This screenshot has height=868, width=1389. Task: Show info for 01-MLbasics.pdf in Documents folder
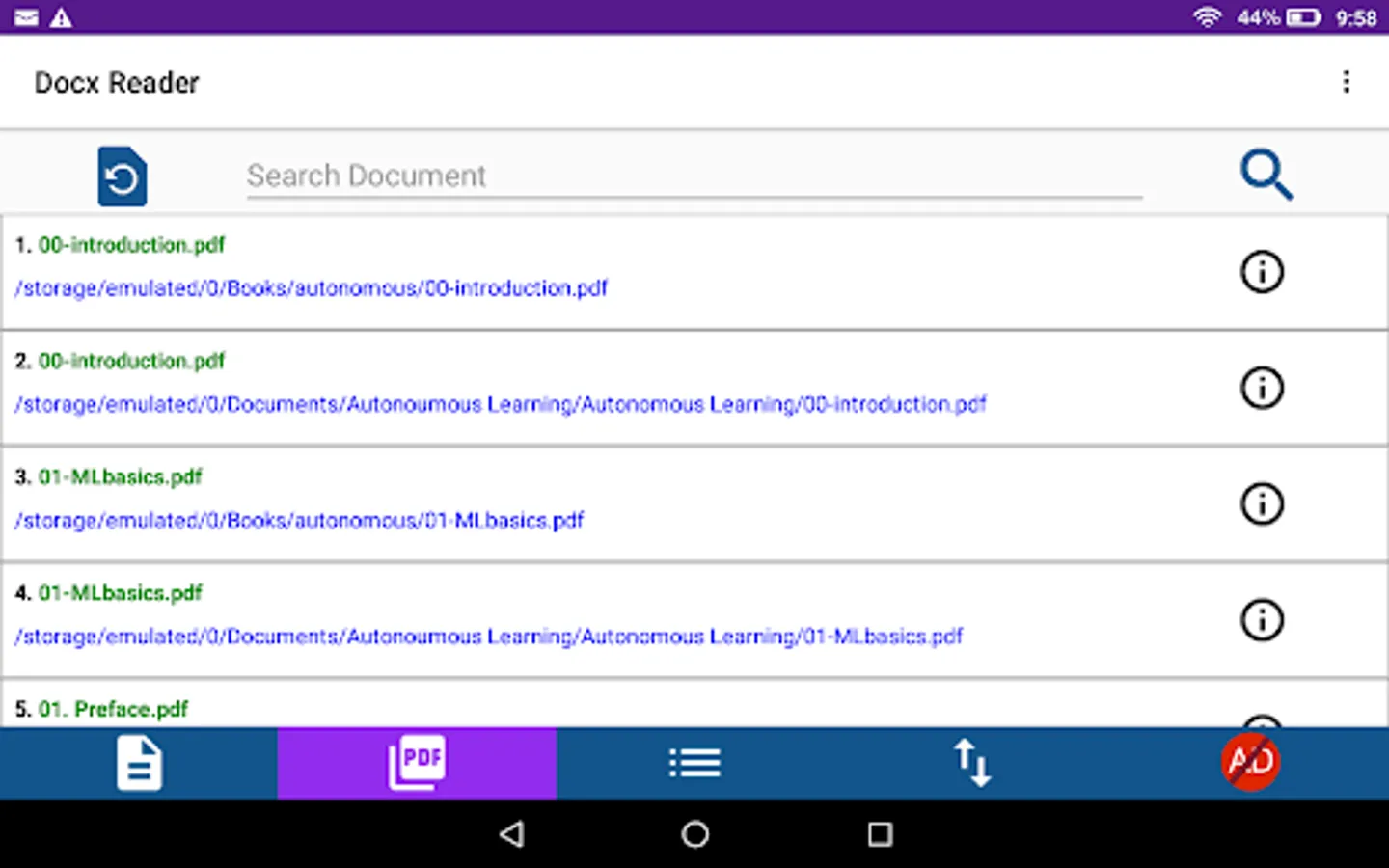pyautogui.click(x=1262, y=619)
